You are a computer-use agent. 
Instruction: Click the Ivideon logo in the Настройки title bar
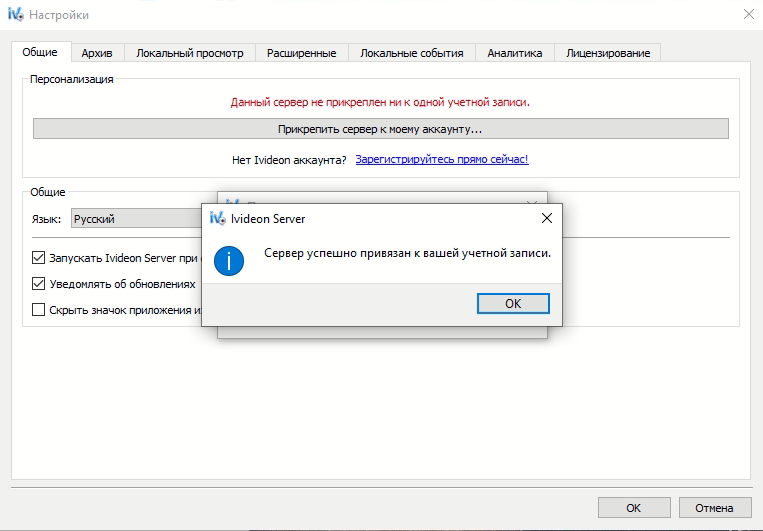(16, 15)
